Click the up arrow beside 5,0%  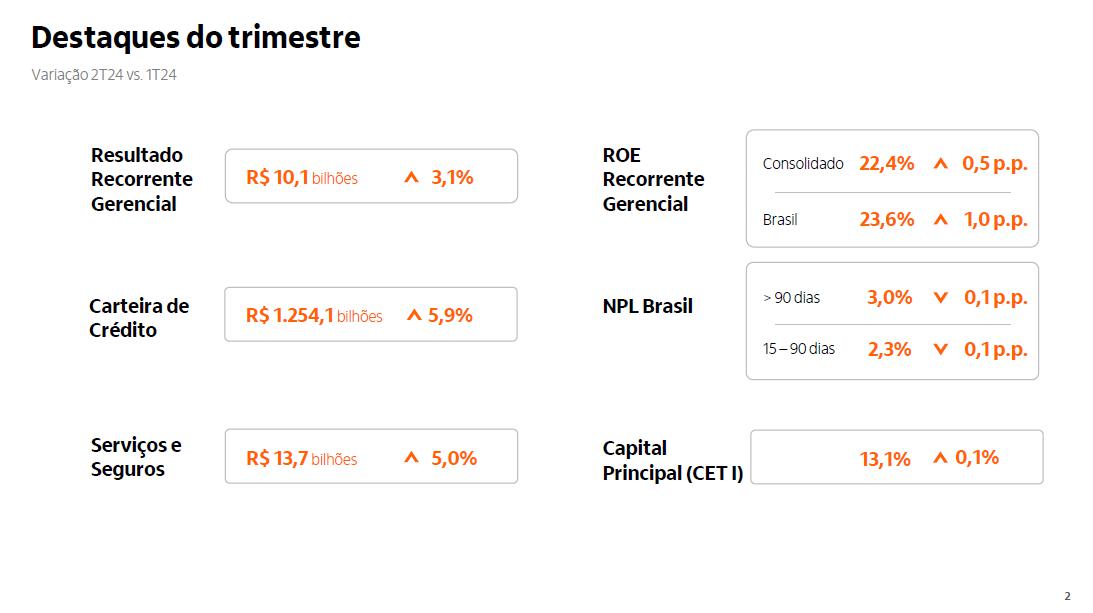tap(410, 458)
